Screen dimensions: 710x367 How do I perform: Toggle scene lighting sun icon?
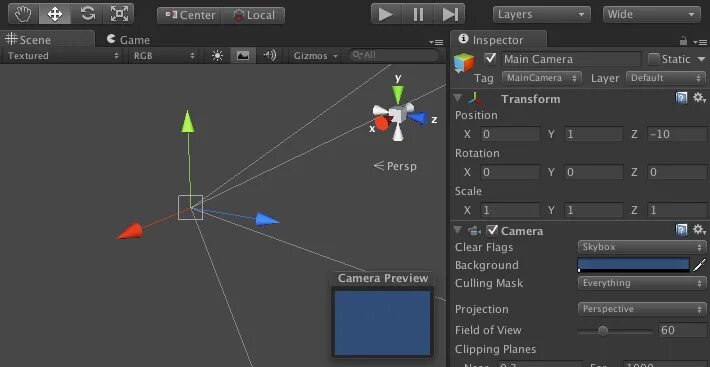point(217,56)
